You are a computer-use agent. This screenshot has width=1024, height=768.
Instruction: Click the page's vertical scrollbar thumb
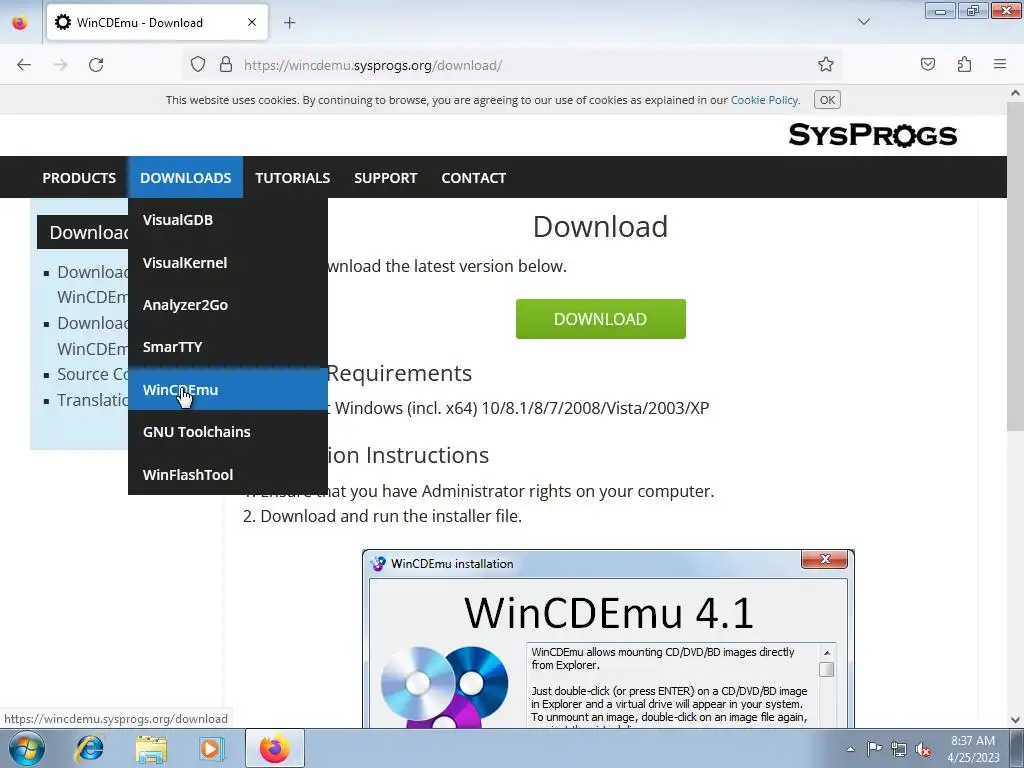coord(1015,266)
